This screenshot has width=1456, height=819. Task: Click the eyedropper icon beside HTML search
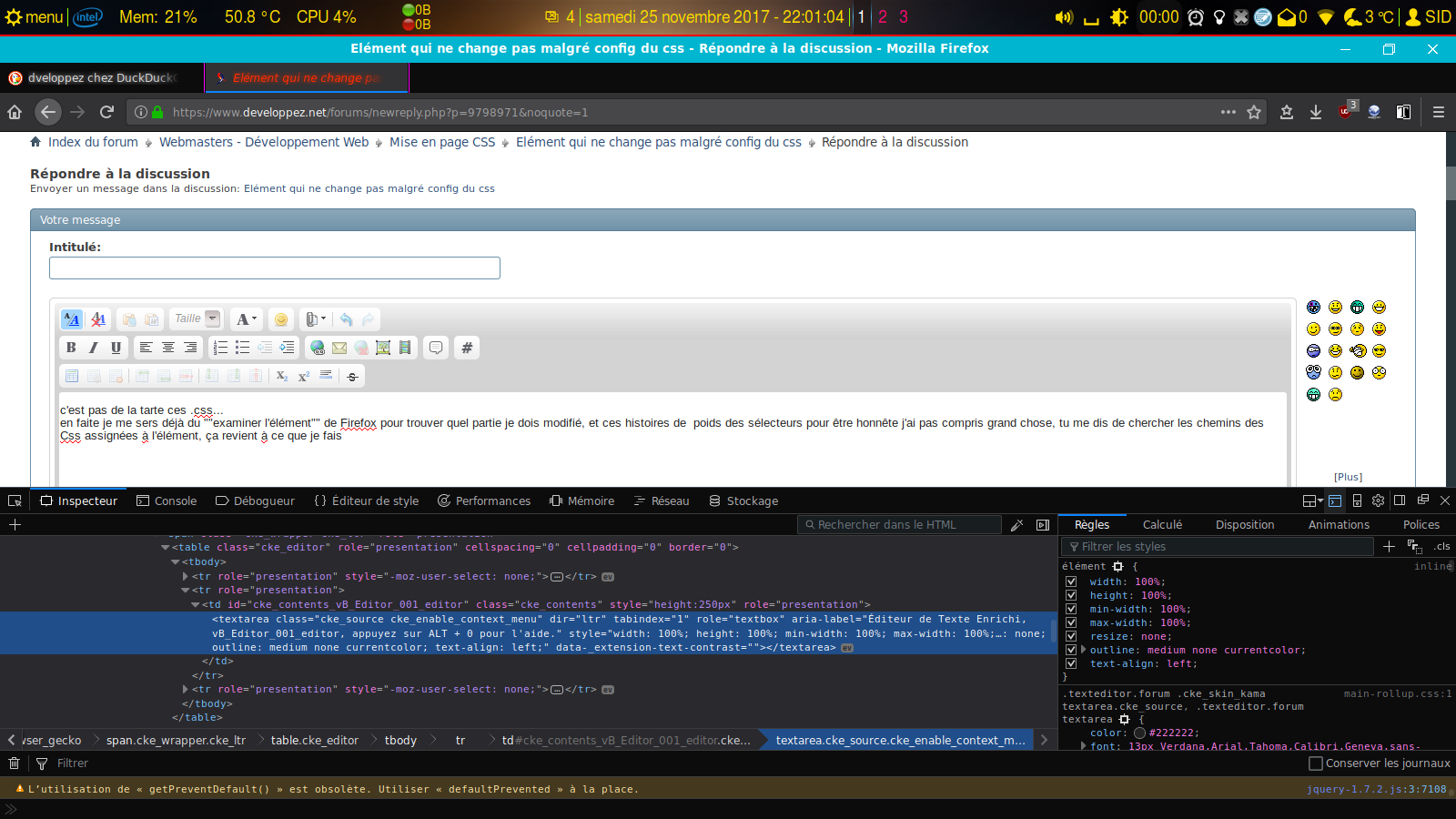(x=1017, y=525)
